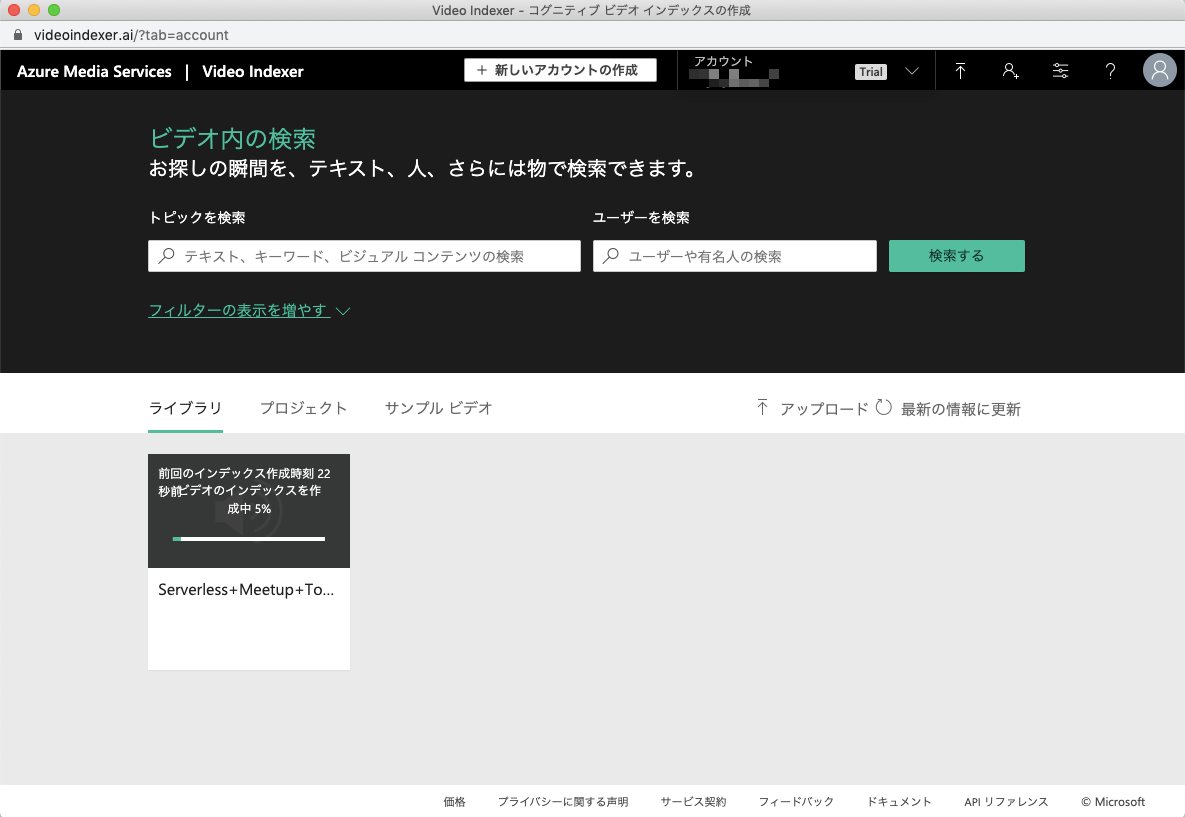Open the サンプル ビデオ tab
This screenshot has width=1185, height=817.
[x=438, y=408]
